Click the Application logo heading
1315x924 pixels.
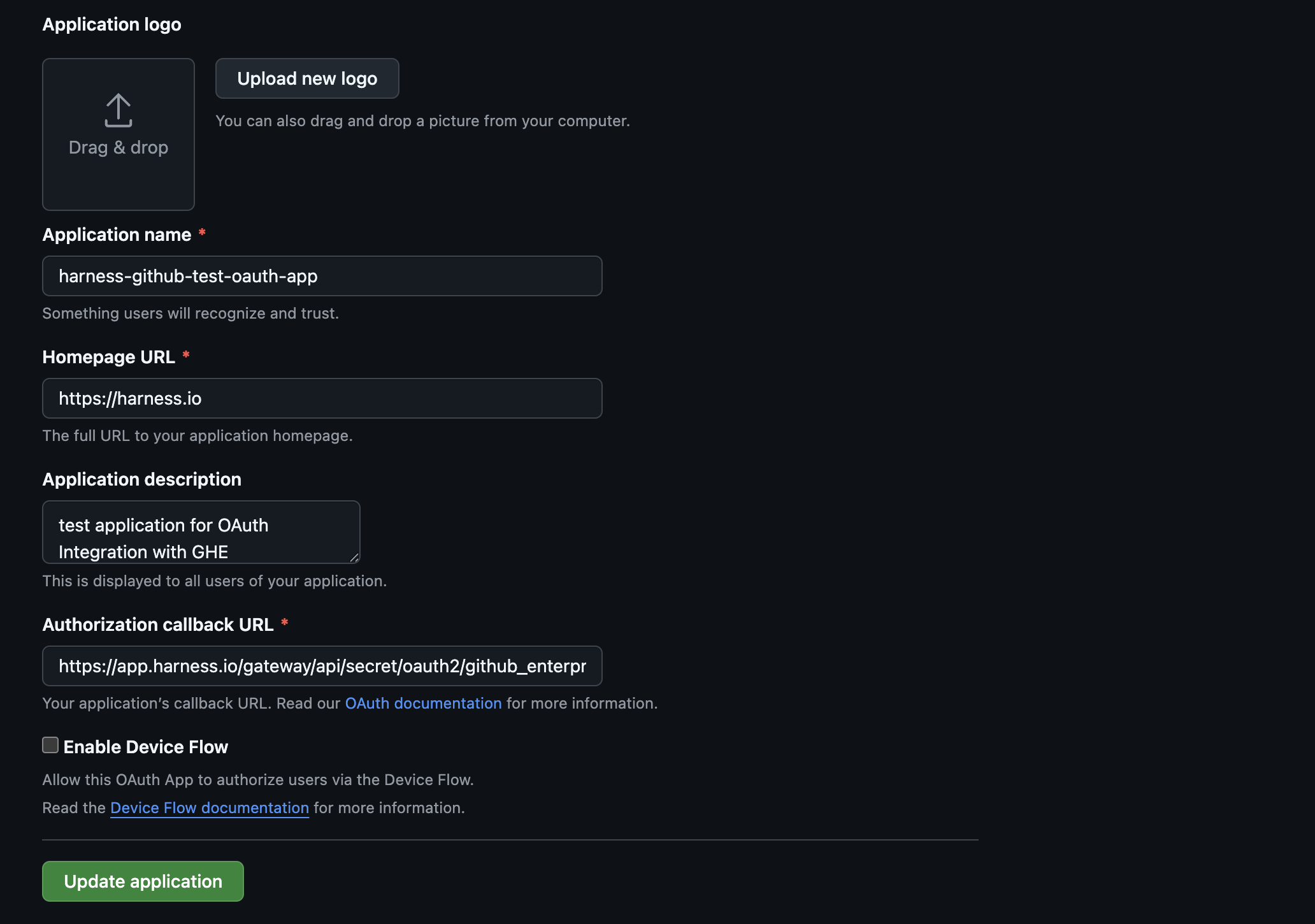pos(111,24)
